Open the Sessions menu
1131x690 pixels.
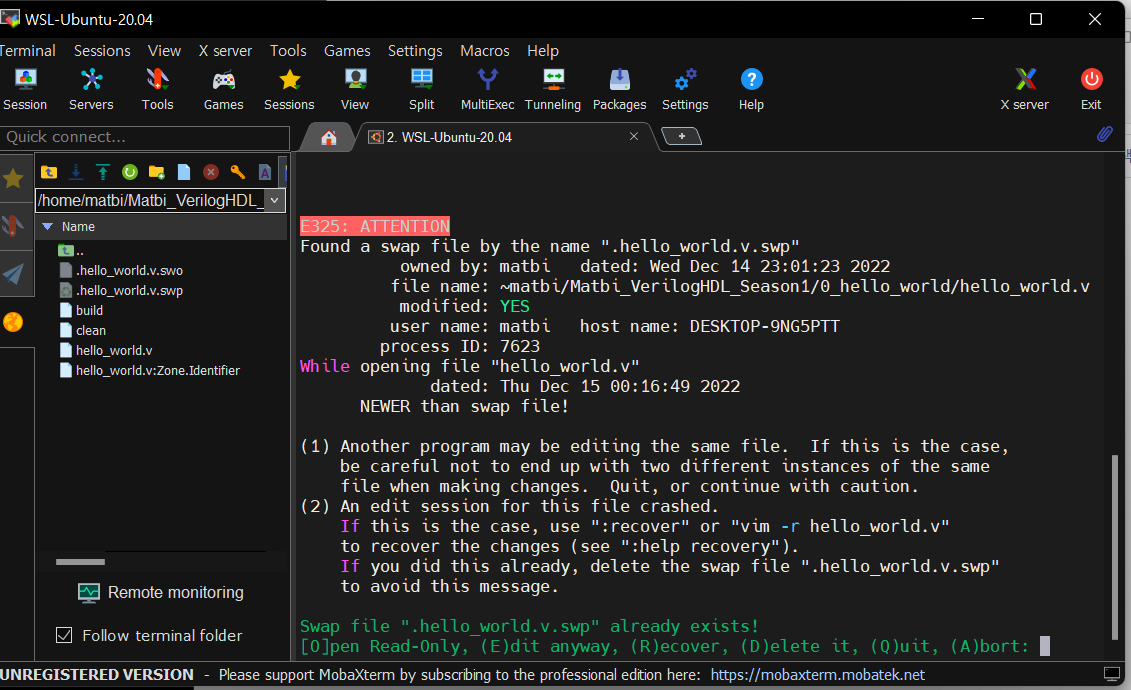(x=102, y=51)
